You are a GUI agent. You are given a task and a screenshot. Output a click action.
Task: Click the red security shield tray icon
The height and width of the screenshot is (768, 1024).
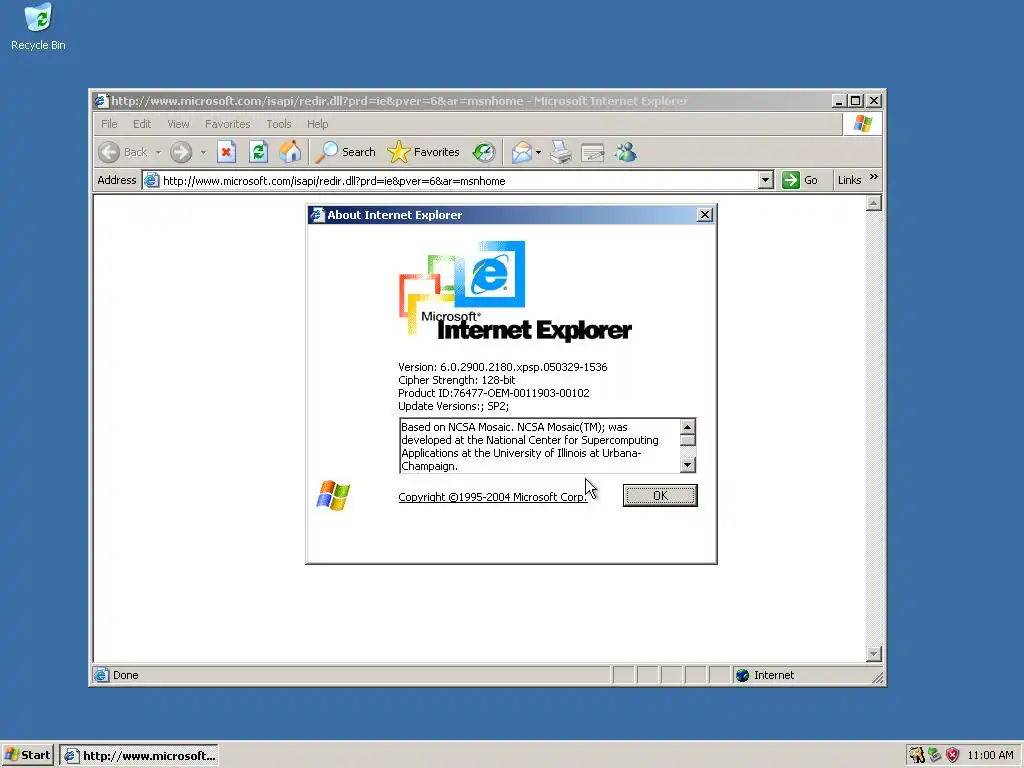[952, 755]
